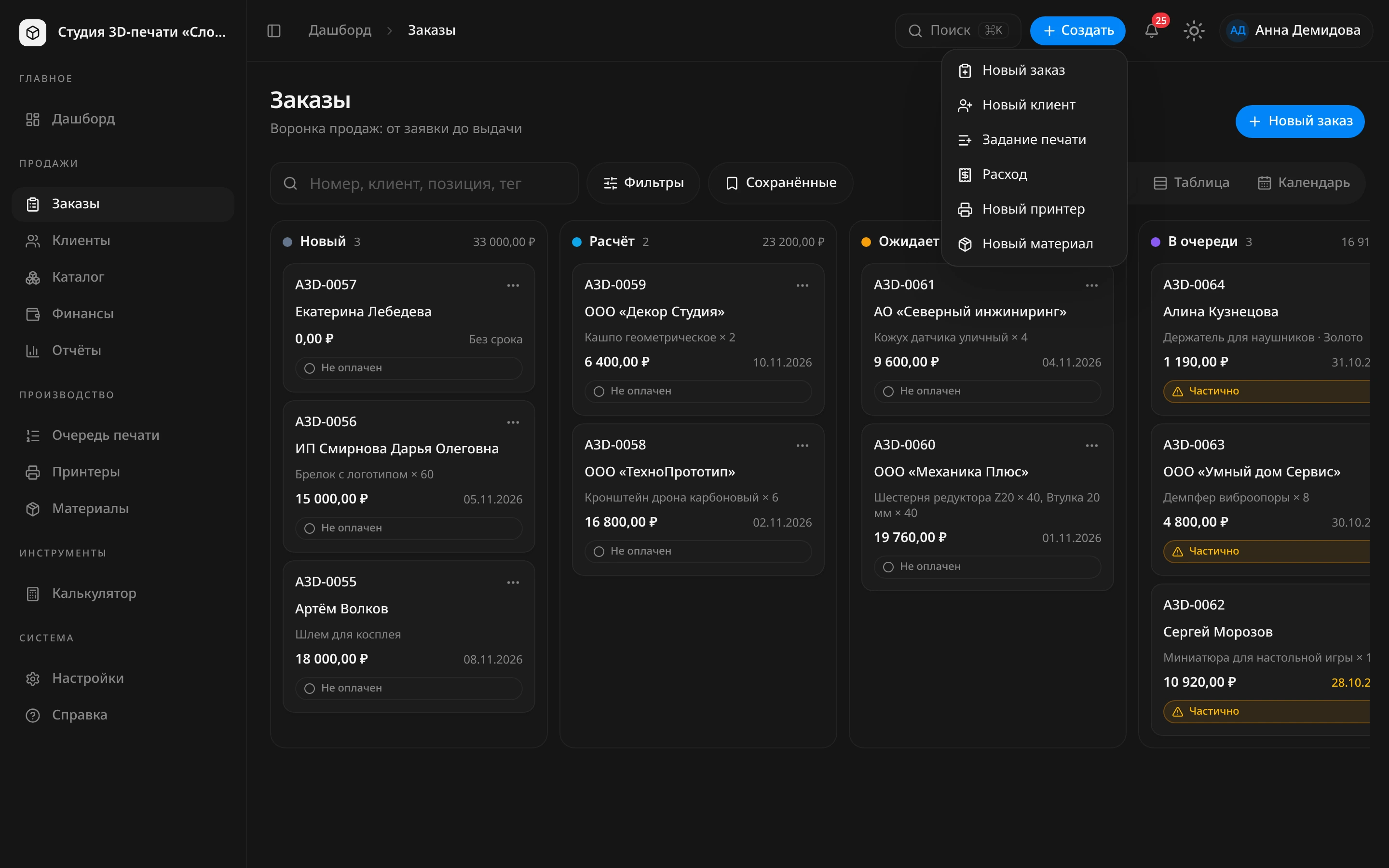Open Настройки in sidebar
This screenshot has height=868, width=1389.
123,678
